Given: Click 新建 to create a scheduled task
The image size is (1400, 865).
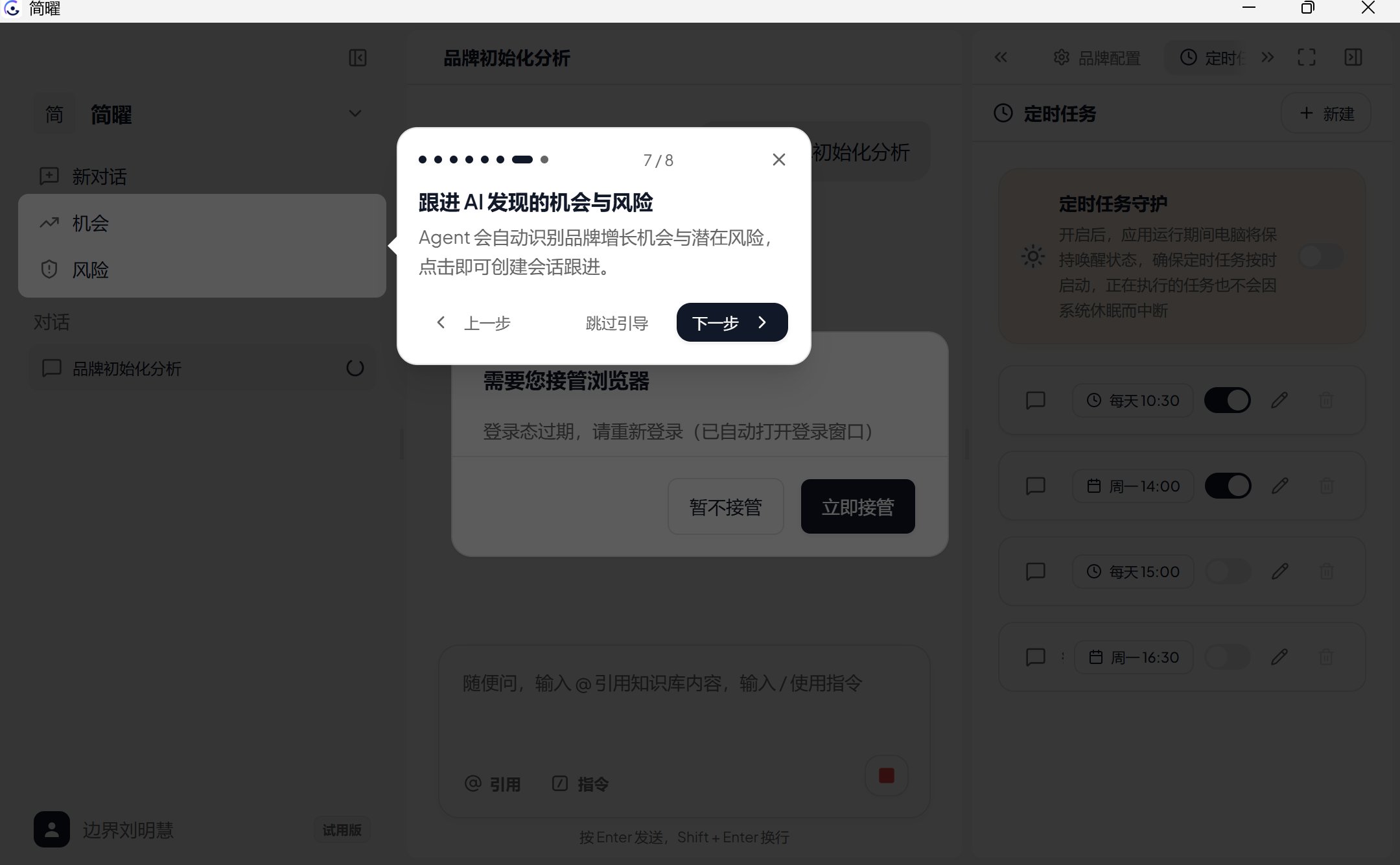Looking at the screenshot, I should pyautogui.click(x=1326, y=113).
